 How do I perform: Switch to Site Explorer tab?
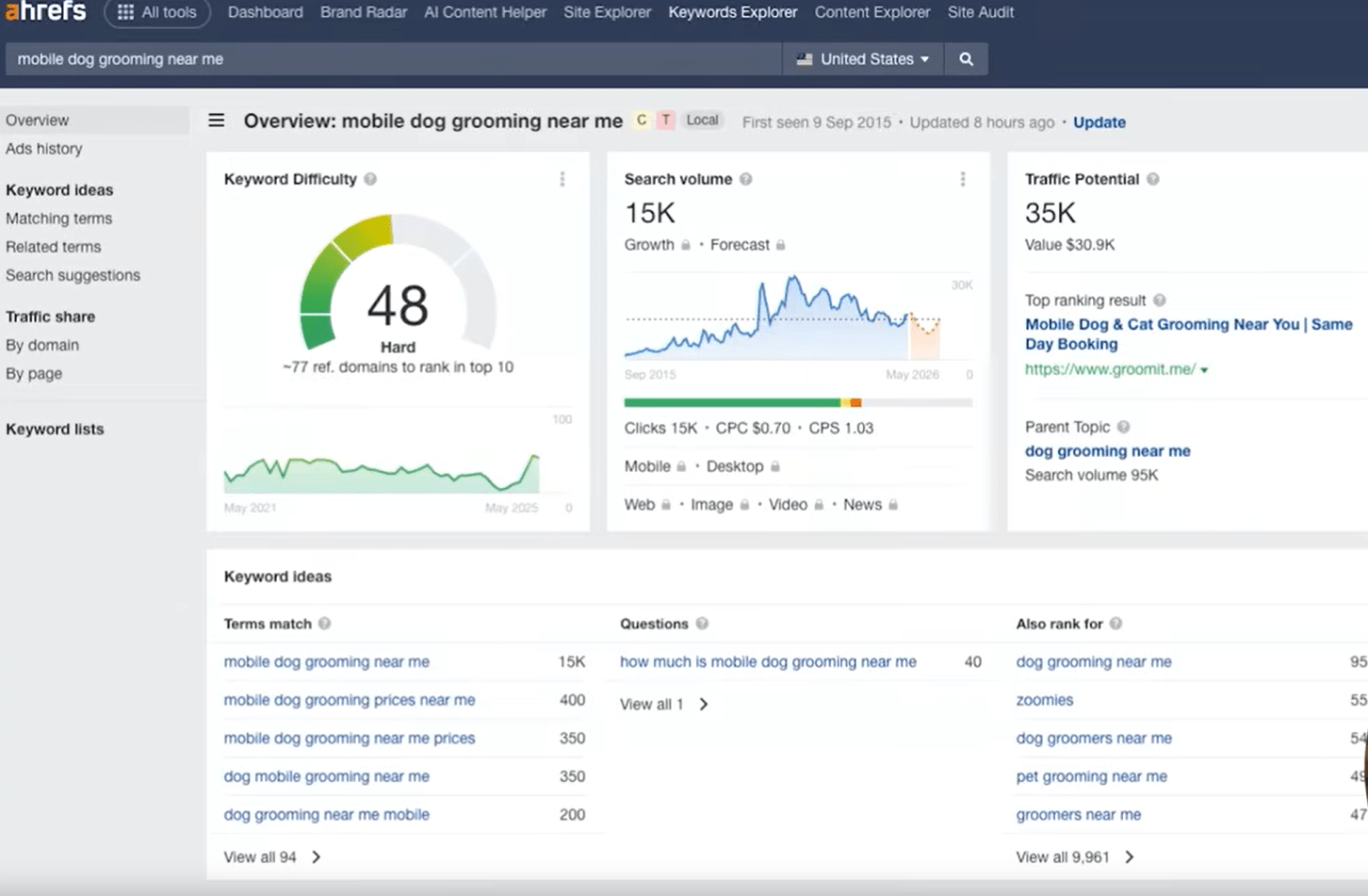pos(607,12)
